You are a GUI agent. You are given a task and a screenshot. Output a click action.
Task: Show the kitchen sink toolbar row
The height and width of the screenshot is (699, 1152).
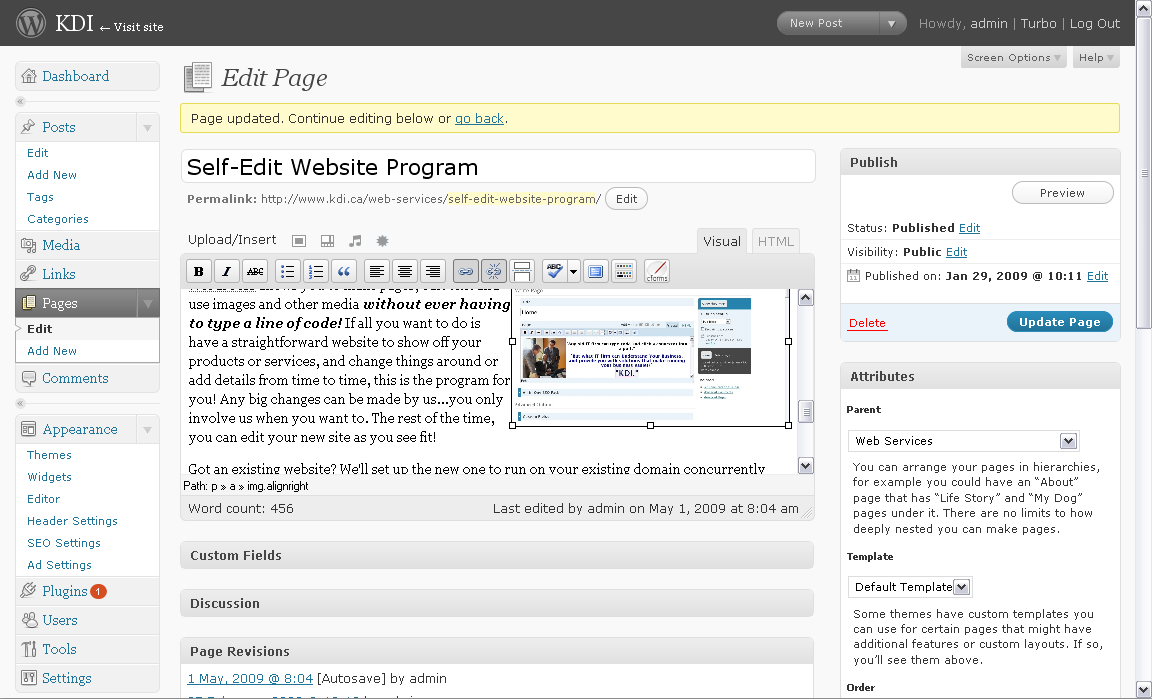pos(624,271)
